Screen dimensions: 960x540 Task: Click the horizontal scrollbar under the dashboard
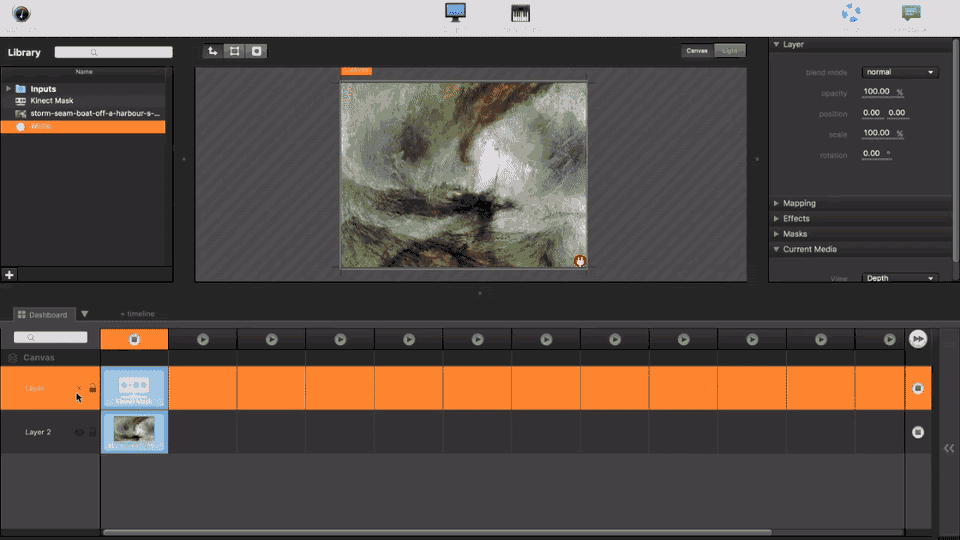click(437, 532)
